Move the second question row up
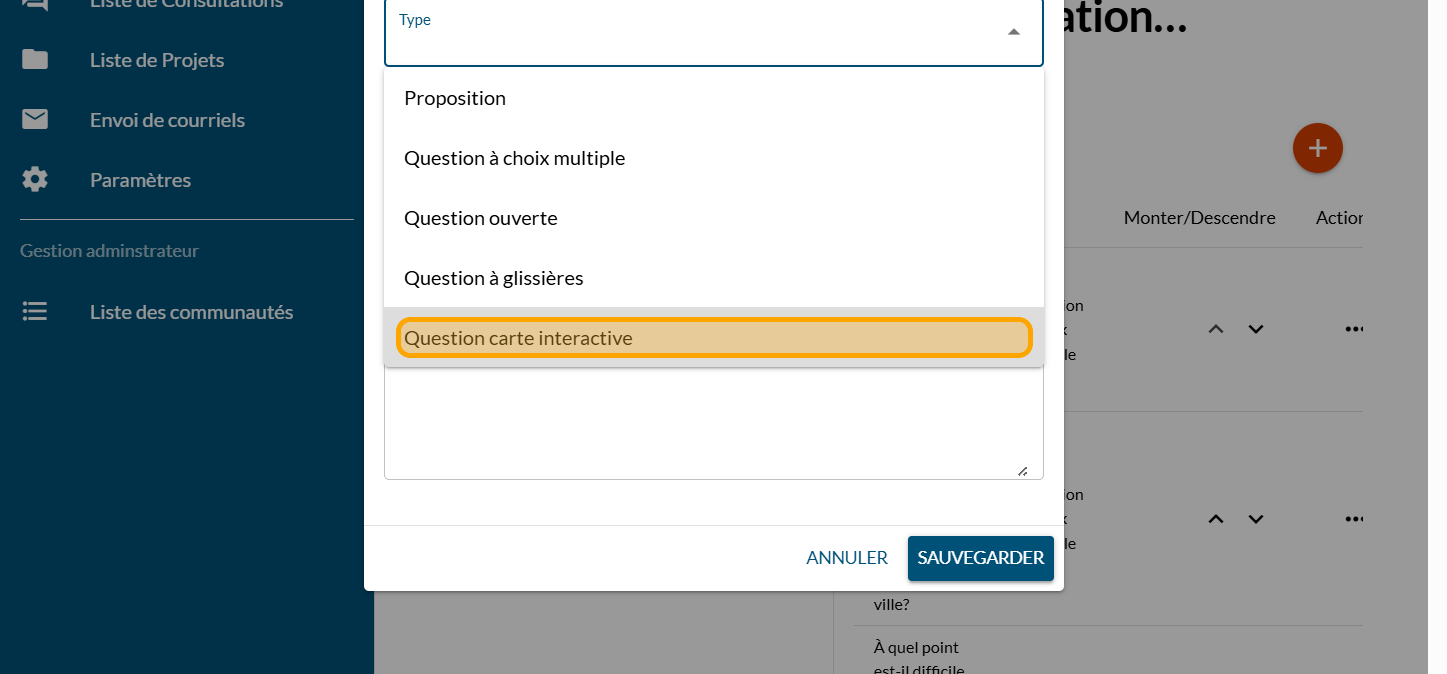 click(1216, 519)
